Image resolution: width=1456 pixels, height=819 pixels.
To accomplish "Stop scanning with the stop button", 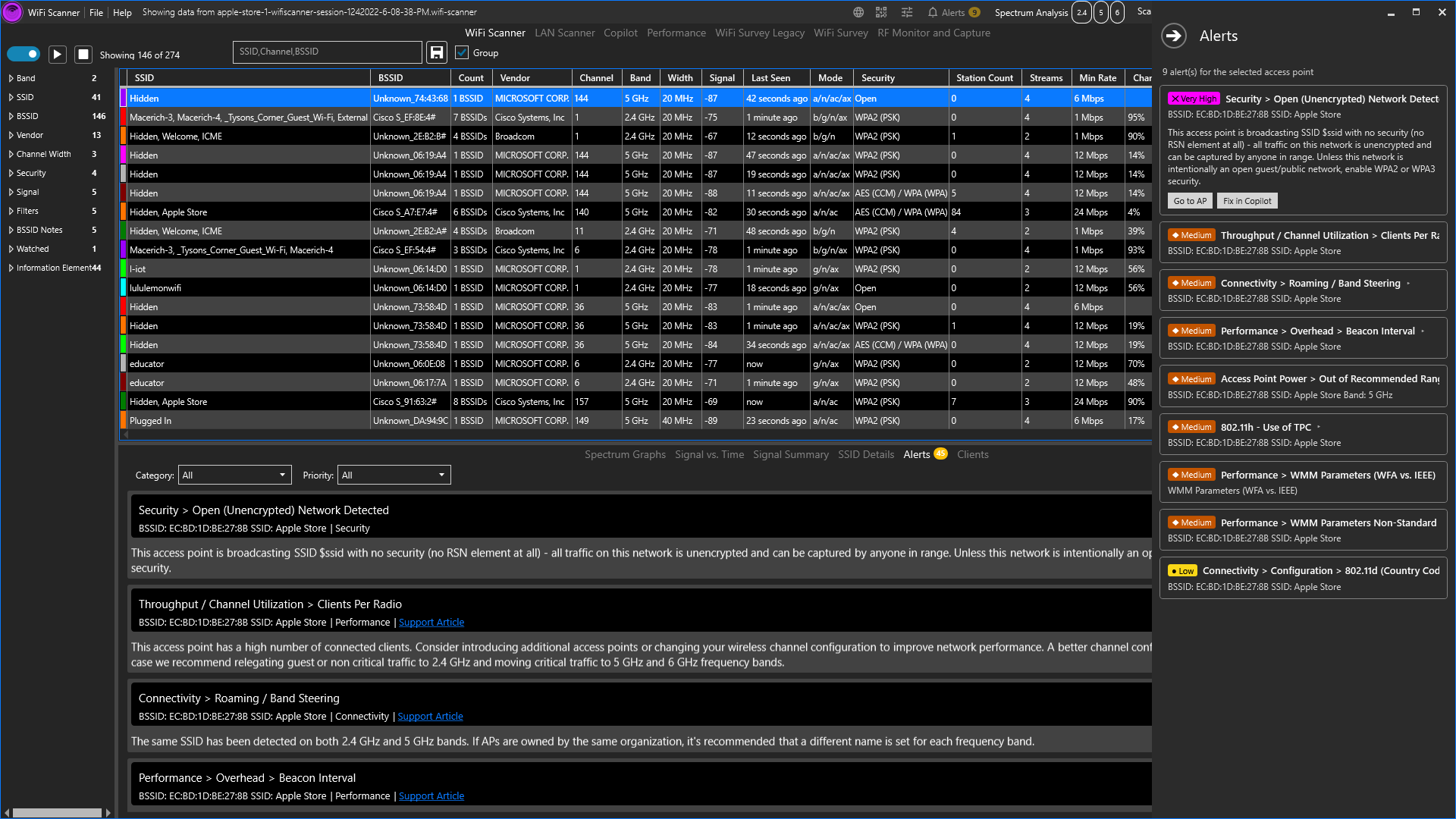I will click(83, 55).
